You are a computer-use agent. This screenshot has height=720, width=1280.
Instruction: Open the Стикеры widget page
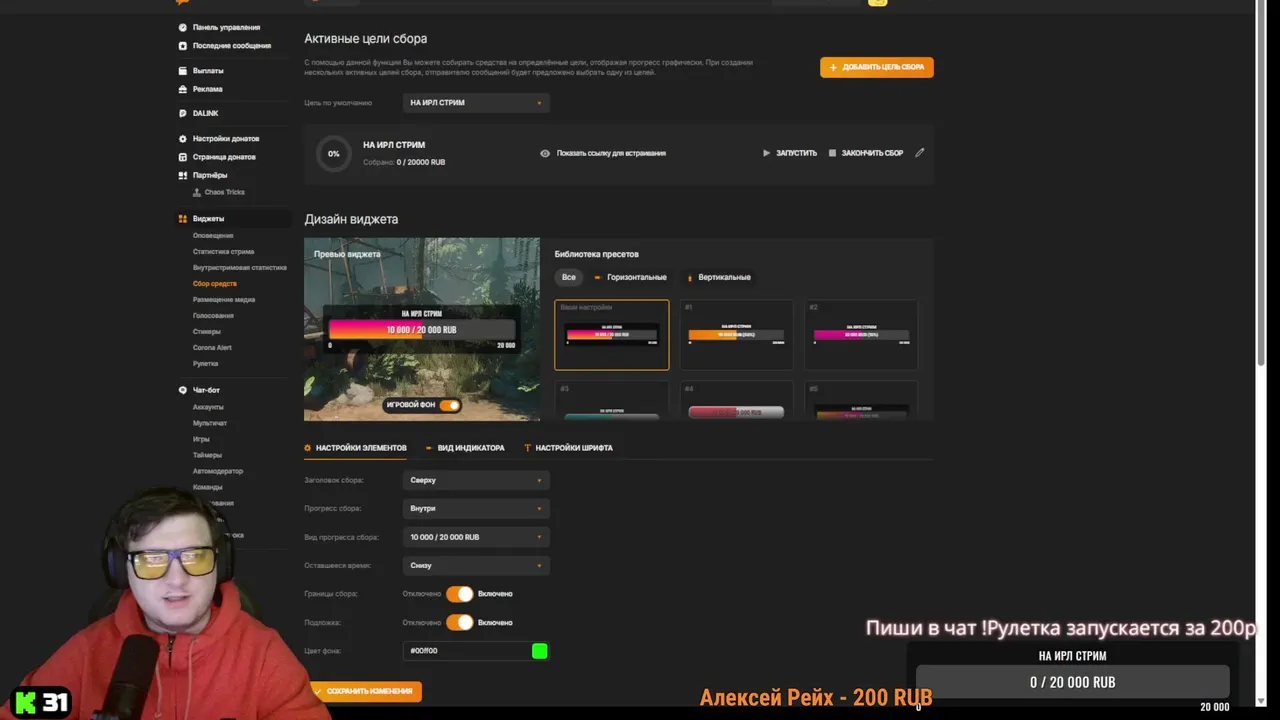coord(207,331)
